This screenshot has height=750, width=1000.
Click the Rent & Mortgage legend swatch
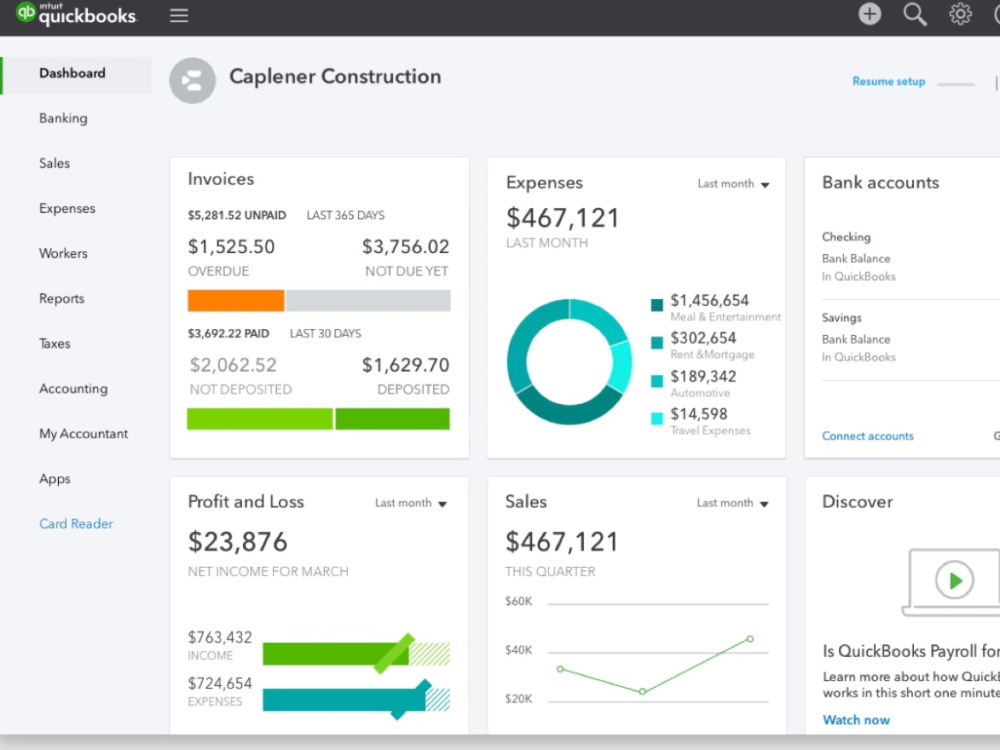click(656, 343)
